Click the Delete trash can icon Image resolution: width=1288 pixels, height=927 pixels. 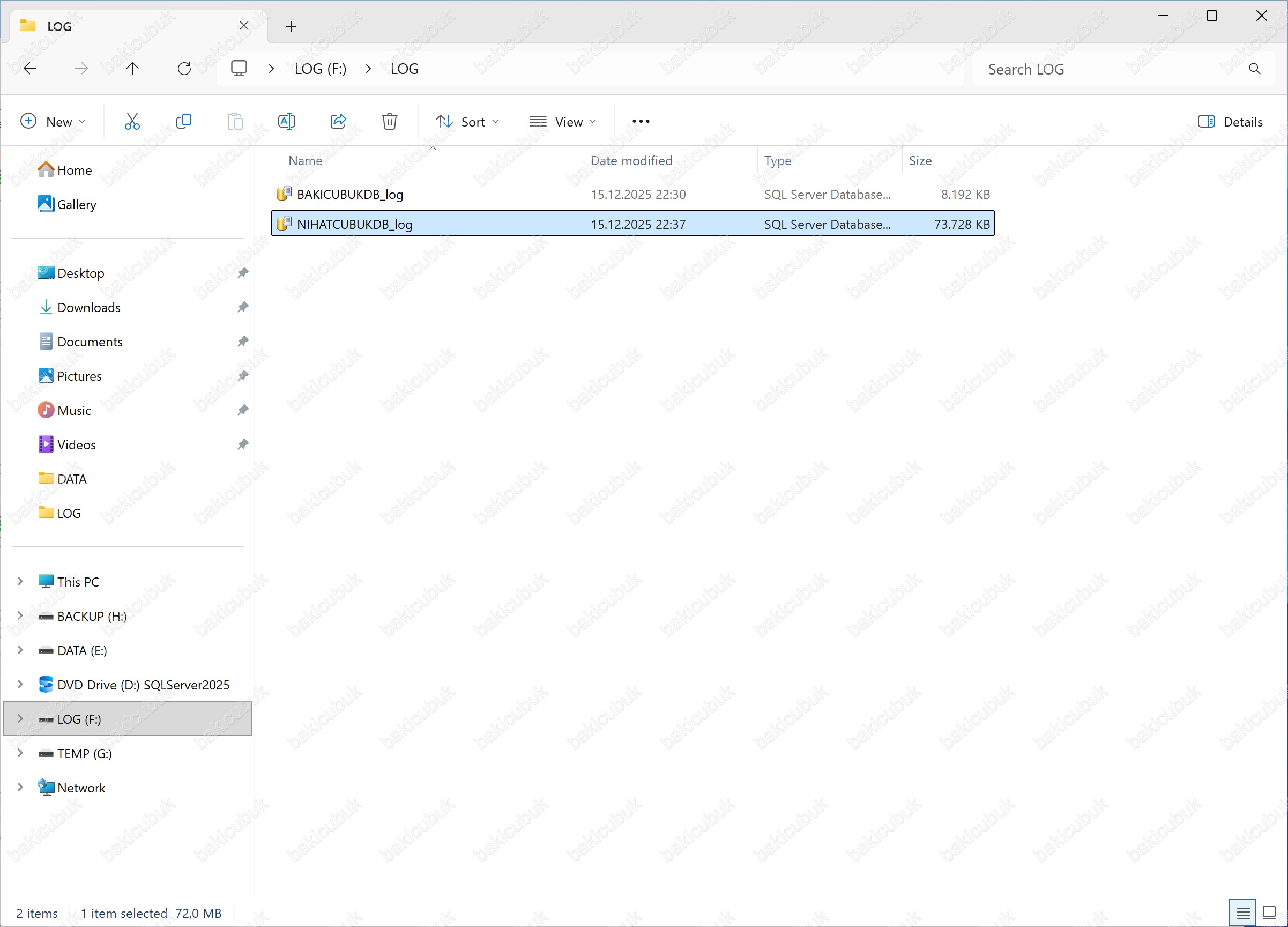click(389, 122)
